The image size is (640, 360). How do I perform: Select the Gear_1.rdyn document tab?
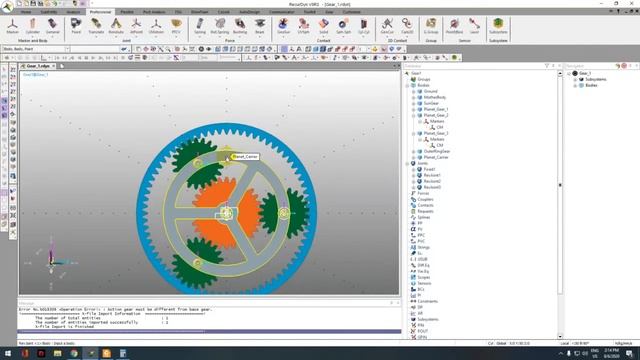[38, 66]
